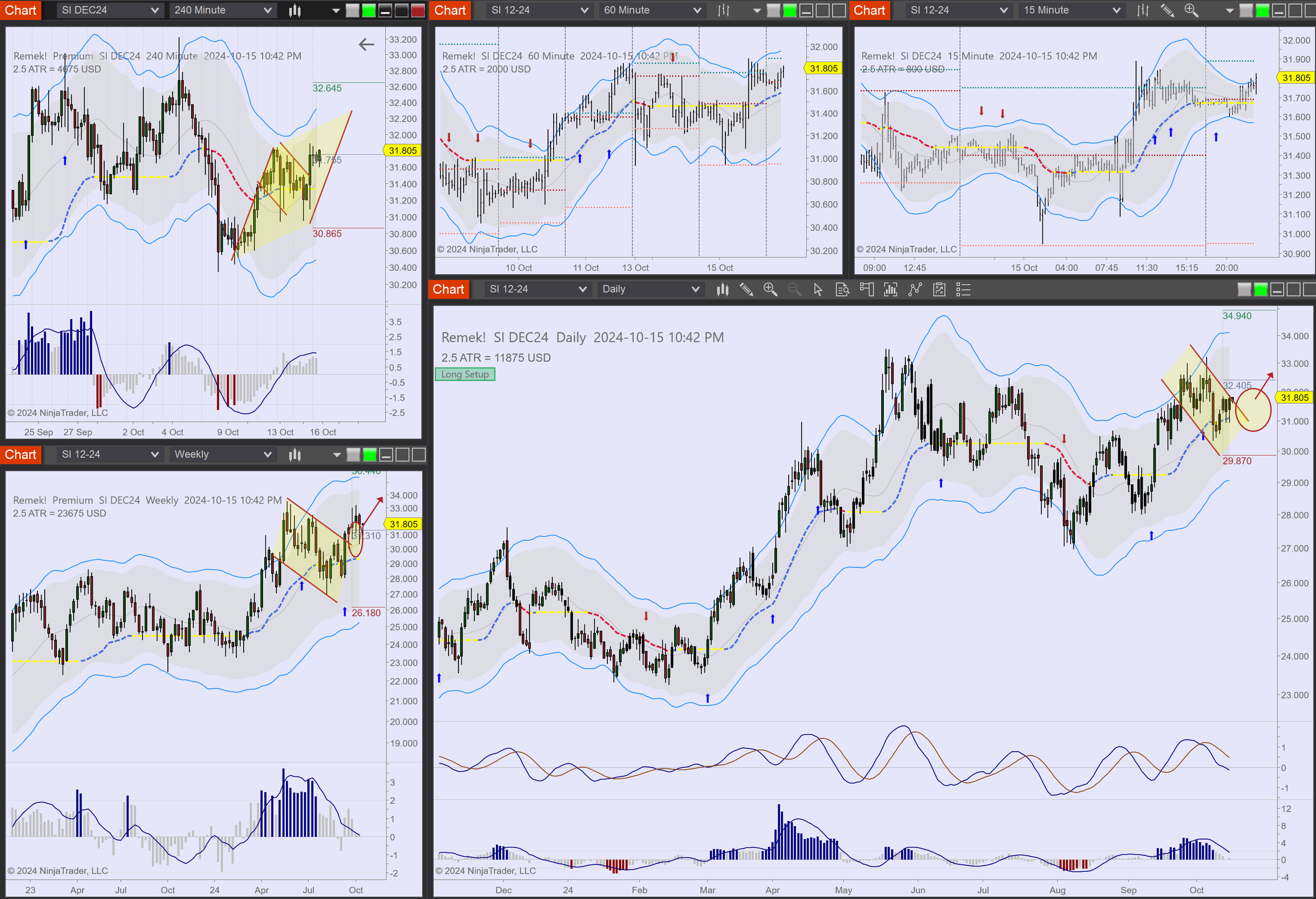Click back arrow on 240 Minute chart
This screenshot has width=1316, height=899.
[366, 44]
